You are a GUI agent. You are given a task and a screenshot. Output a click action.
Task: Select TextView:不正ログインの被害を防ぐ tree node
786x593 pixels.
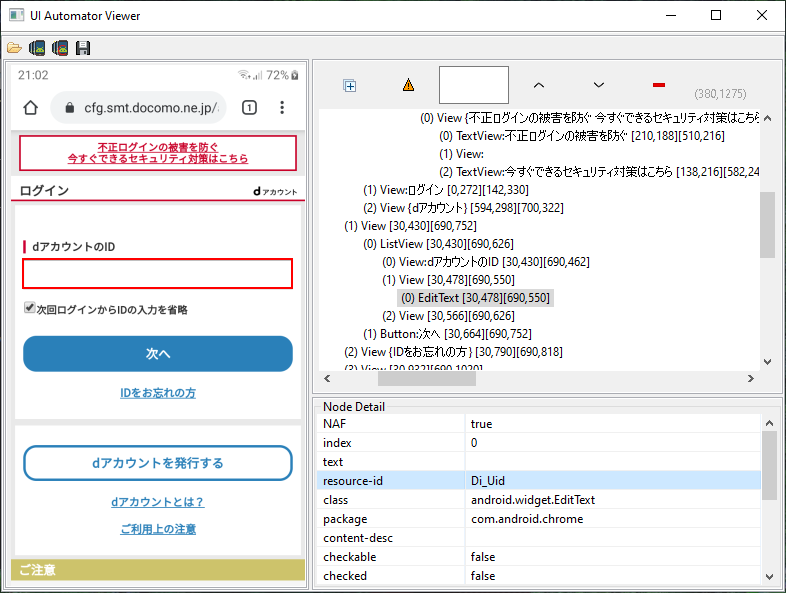[x=581, y=135]
